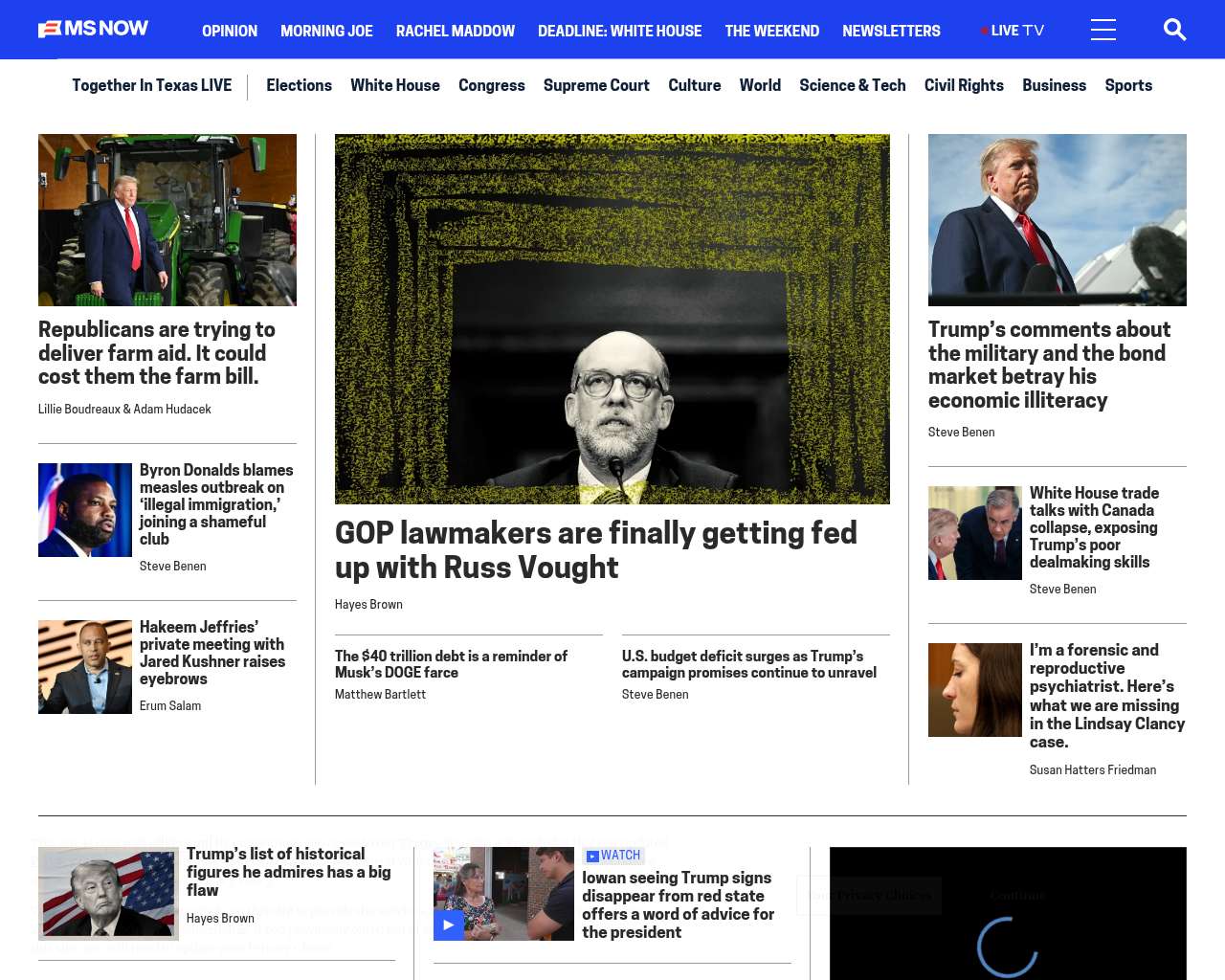Select Deadline: White House in navigation
1225x980 pixels.
pos(619,31)
